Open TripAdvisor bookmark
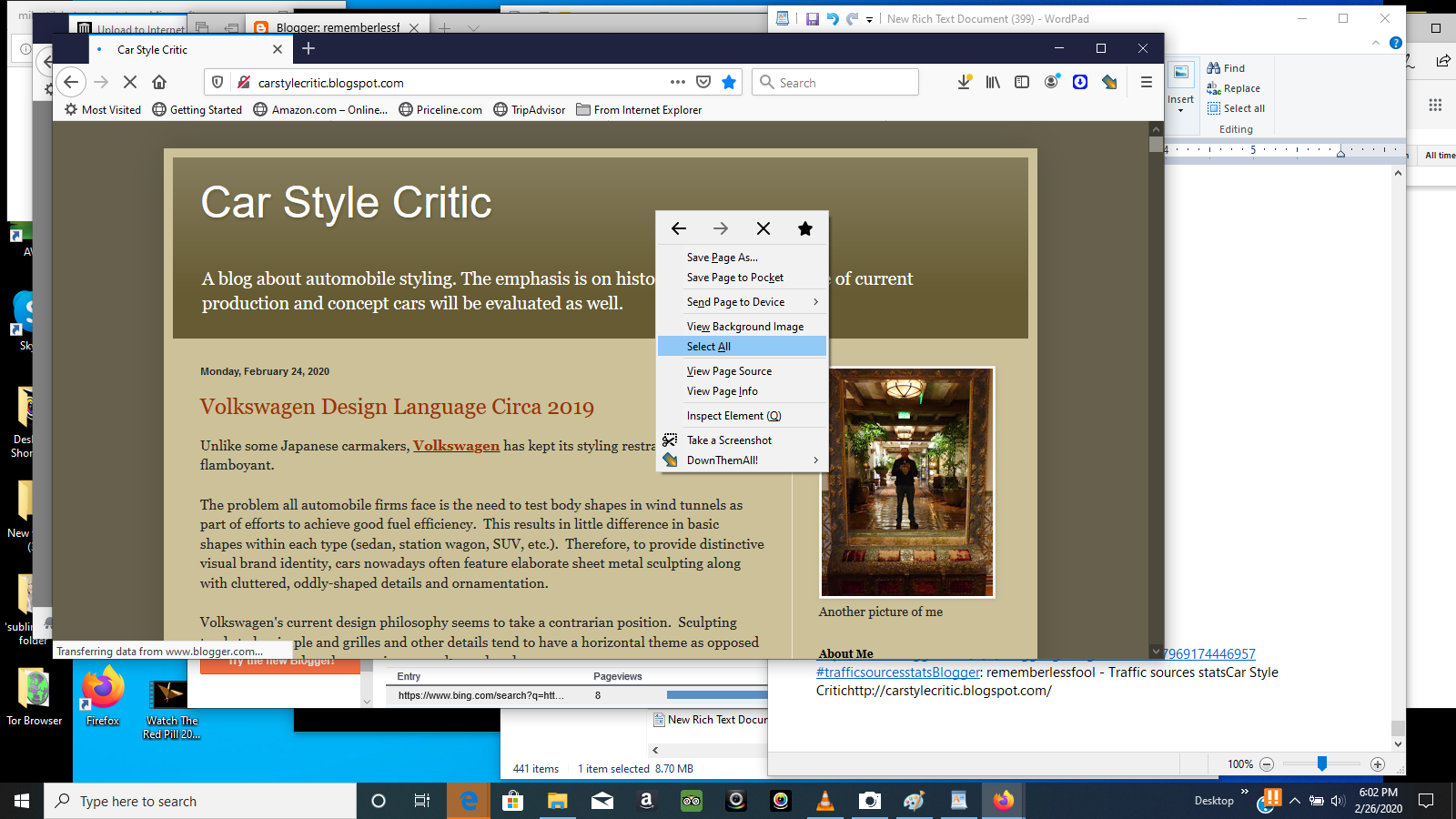Image resolution: width=1456 pixels, height=819 pixels. tap(530, 110)
